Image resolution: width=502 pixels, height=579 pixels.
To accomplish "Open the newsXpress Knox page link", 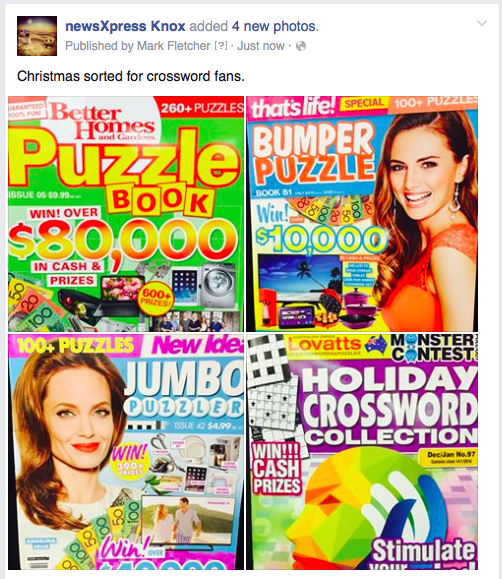I will click(125, 26).
